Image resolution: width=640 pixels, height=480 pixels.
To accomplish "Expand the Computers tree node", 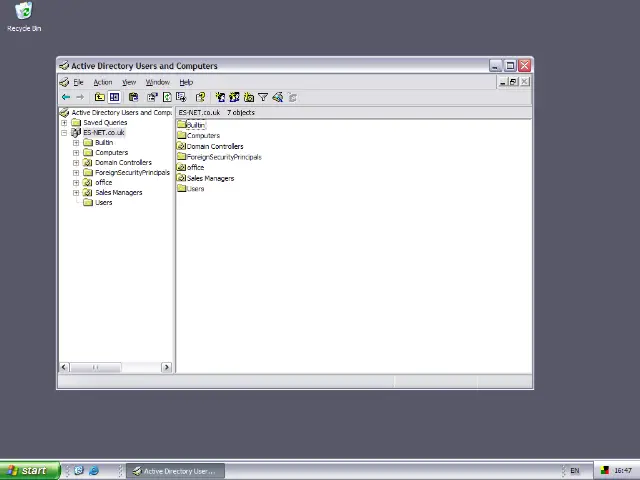I will click(x=76, y=153).
